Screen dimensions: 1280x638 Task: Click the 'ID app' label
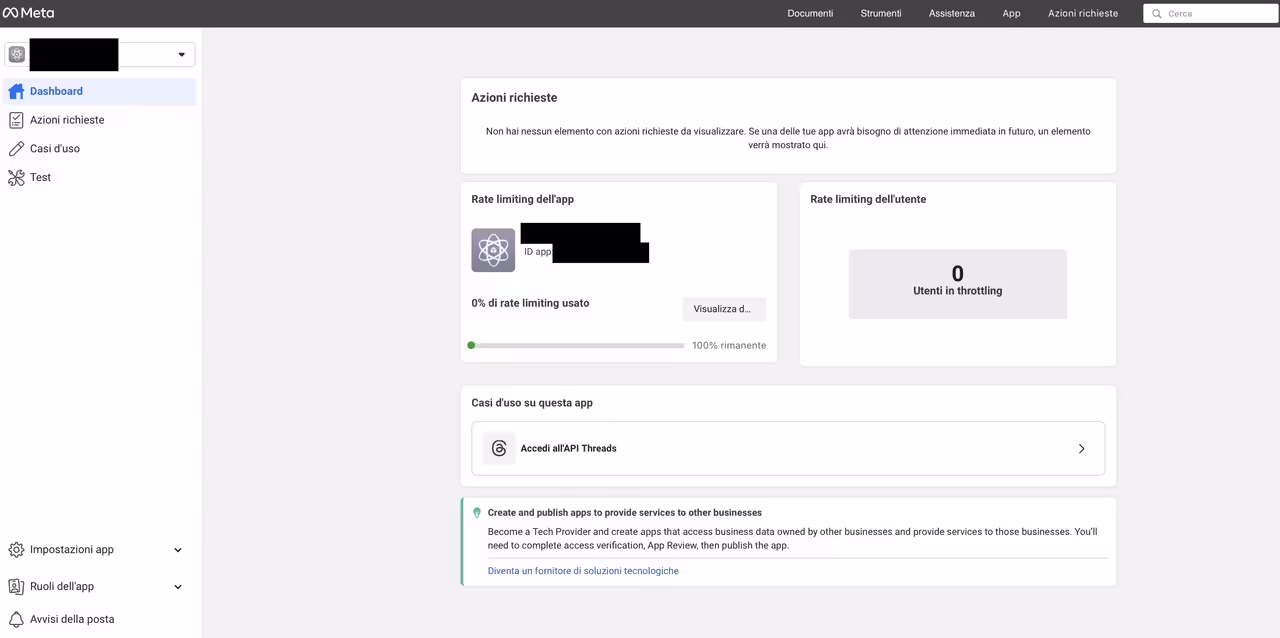coord(537,252)
